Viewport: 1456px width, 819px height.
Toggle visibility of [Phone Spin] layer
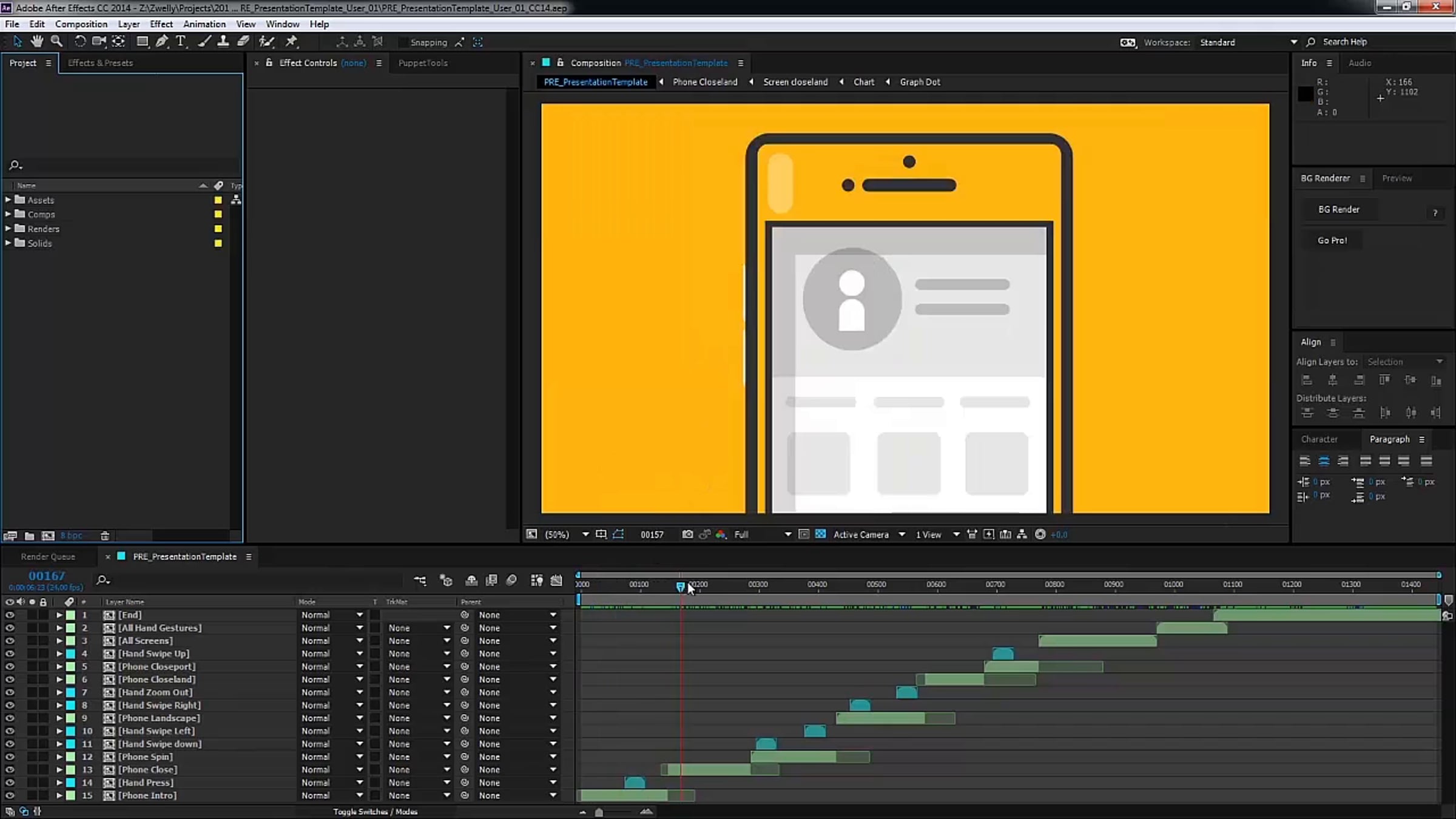coord(10,757)
